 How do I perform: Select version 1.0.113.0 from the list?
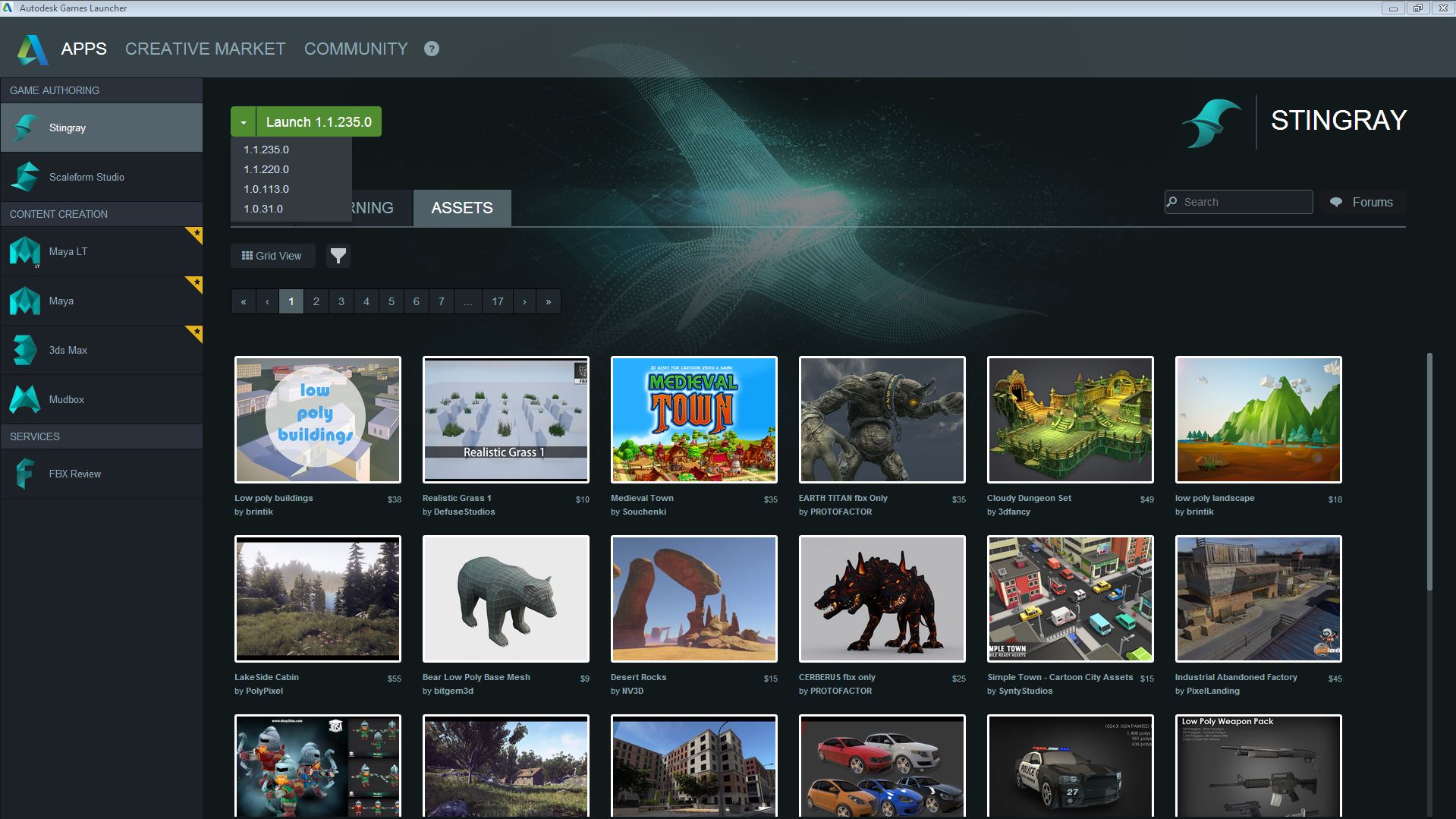tap(266, 188)
